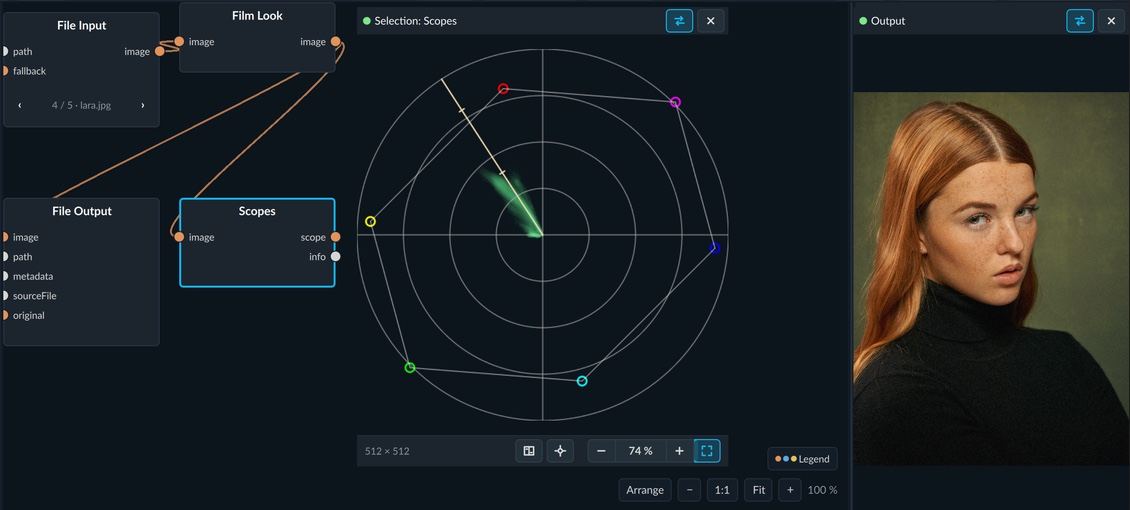Viewport: 1130px width, 510px height.
Task: Click the Scopes scope output port
Action: 335,237
